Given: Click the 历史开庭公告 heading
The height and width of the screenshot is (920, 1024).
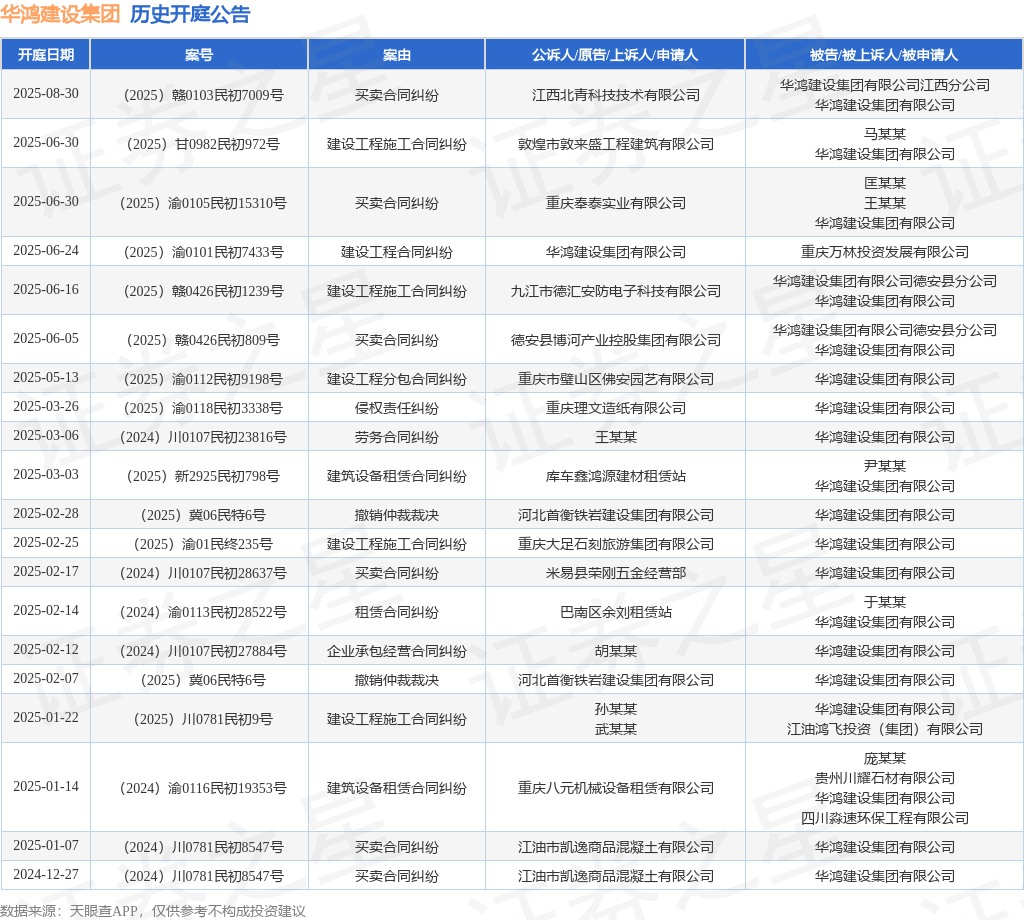Looking at the screenshot, I should click(x=190, y=14).
